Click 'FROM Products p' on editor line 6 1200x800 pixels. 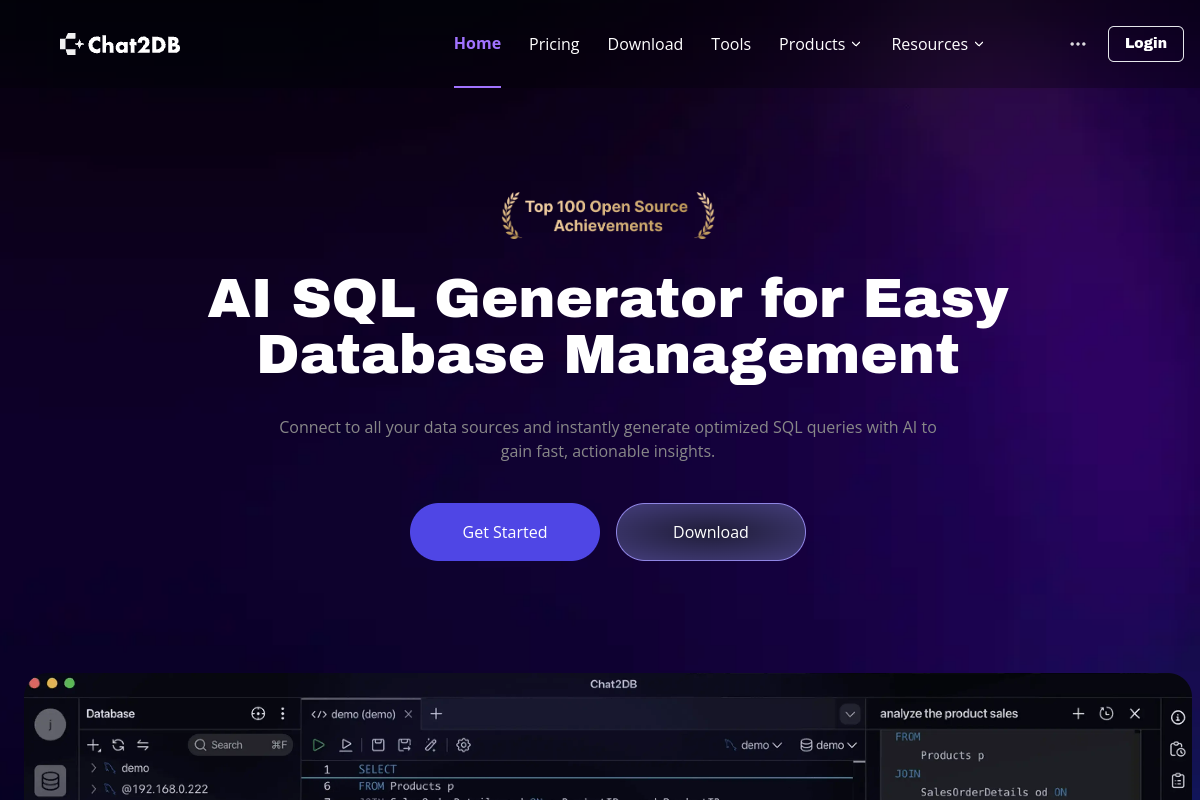click(406, 787)
